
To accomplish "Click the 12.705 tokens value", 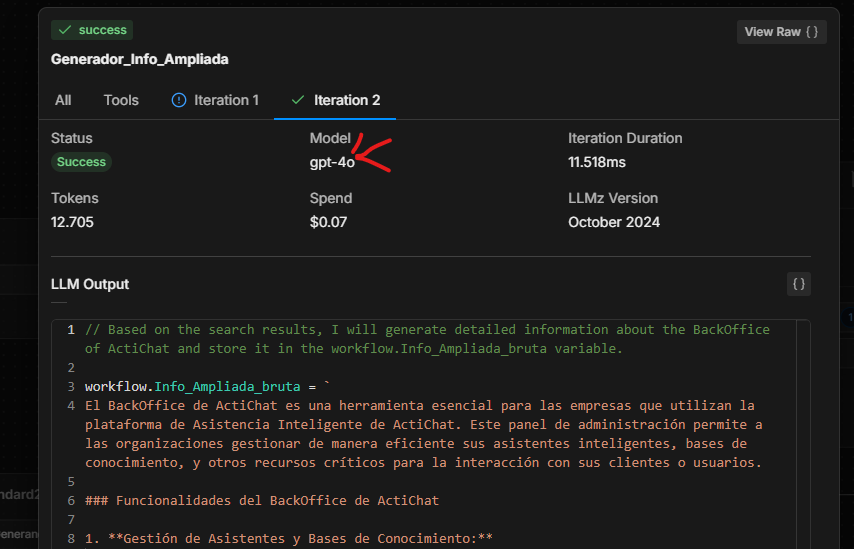I will tap(72, 222).
